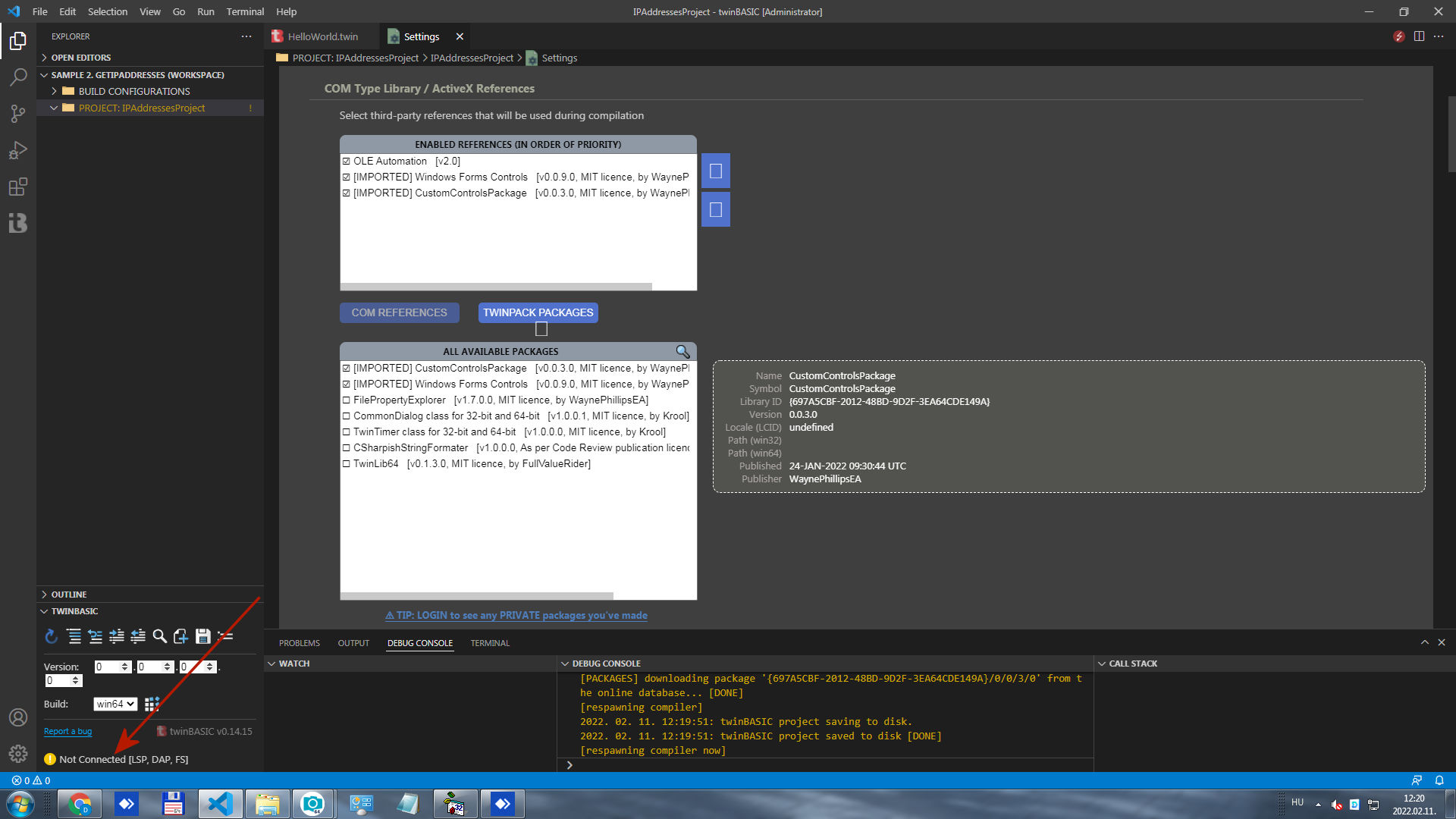Open the search icon in the twinBASIC panel
Screen dimensions: 1456x819
158,636
